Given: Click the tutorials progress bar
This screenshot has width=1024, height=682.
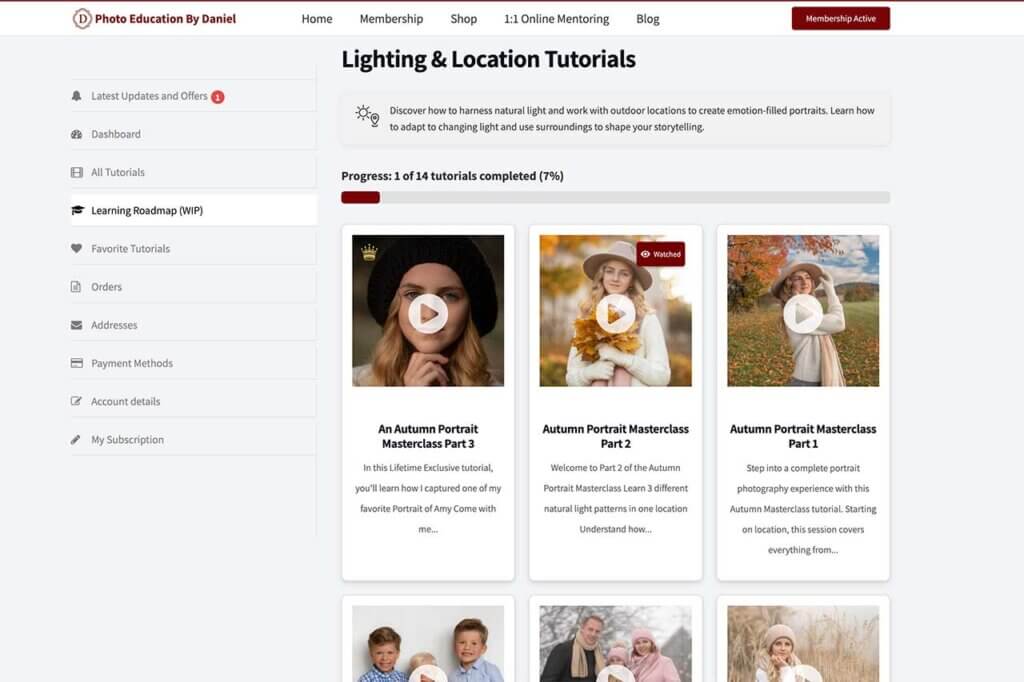Looking at the screenshot, I should (615, 197).
